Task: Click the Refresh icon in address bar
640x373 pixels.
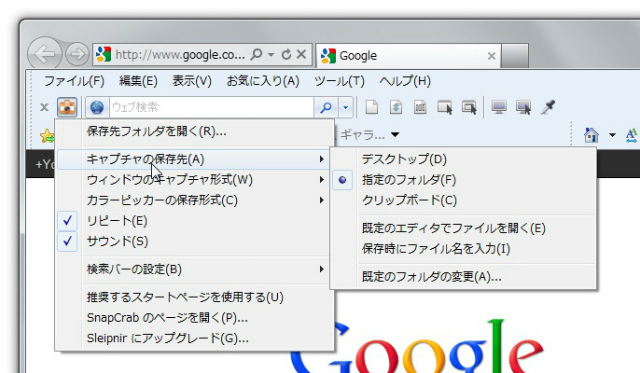Action: 287,54
